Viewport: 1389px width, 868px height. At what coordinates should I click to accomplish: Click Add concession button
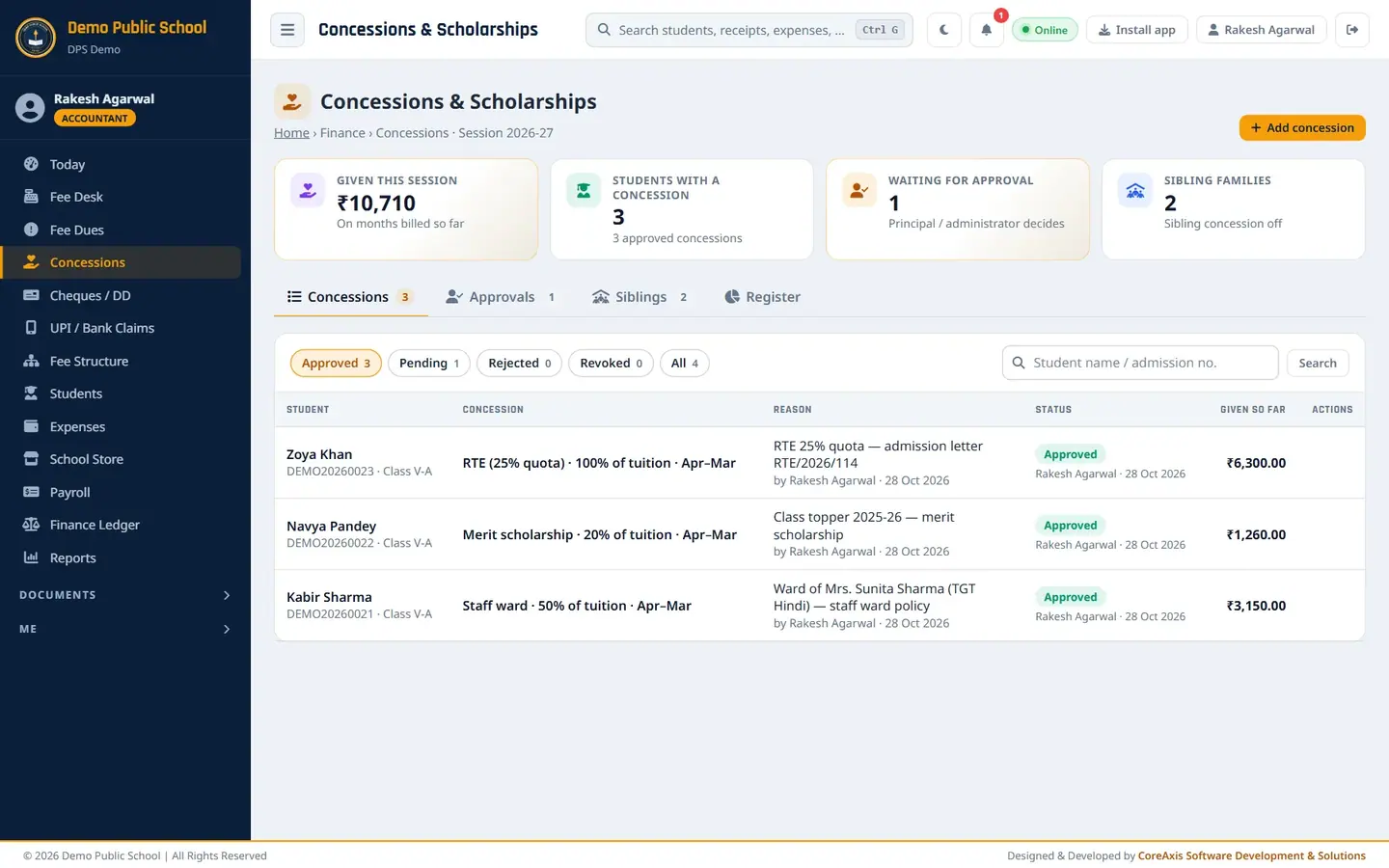1302,127
